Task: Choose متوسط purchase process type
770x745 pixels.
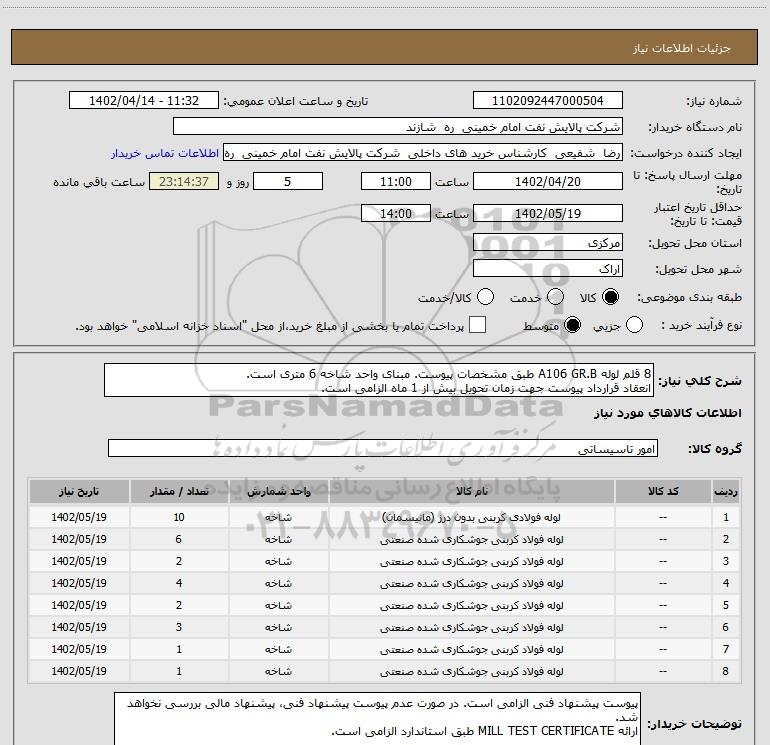Action: tap(572, 325)
